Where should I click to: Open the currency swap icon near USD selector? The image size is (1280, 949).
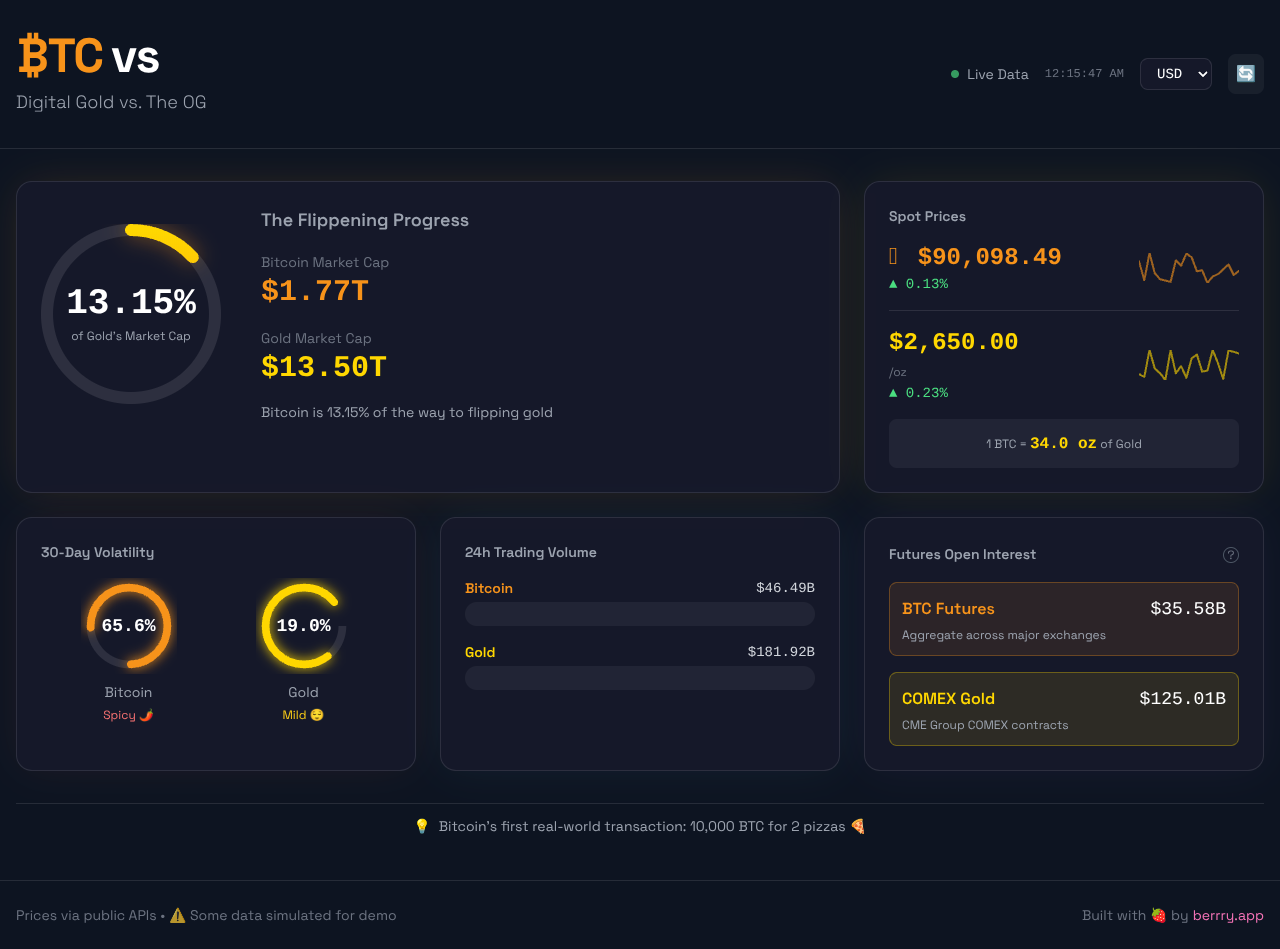point(1245,73)
